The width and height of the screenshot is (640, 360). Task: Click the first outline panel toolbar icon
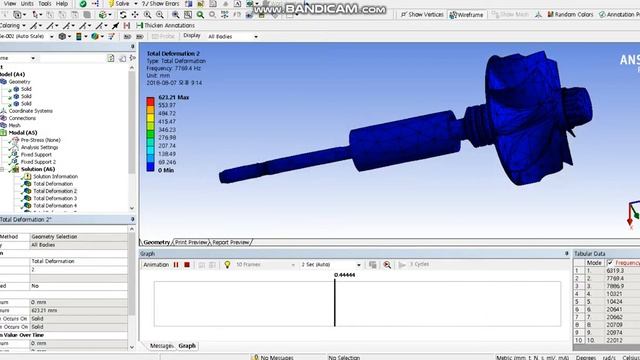tap(111, 58)
